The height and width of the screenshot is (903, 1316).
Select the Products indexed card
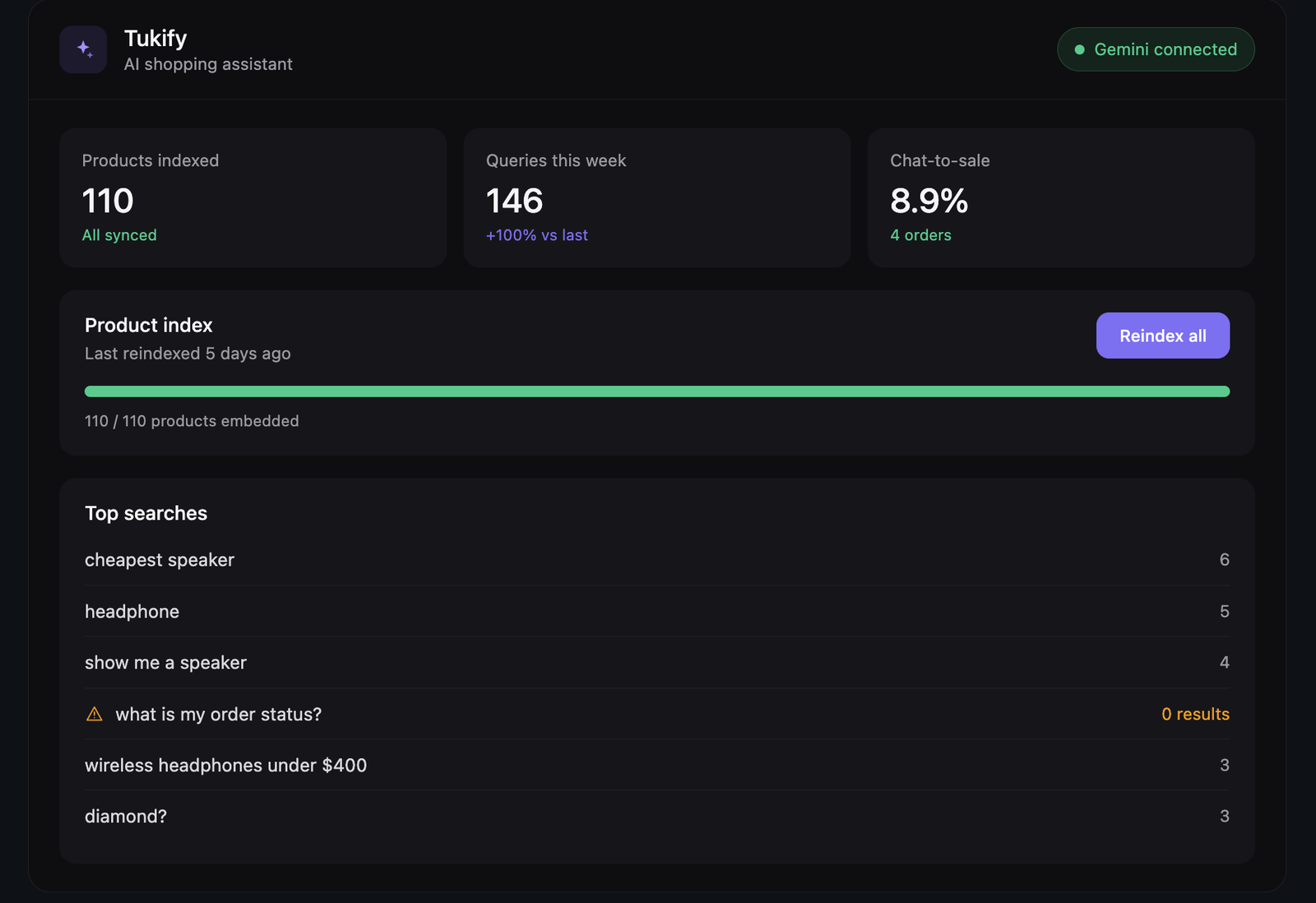click(253, 197)
